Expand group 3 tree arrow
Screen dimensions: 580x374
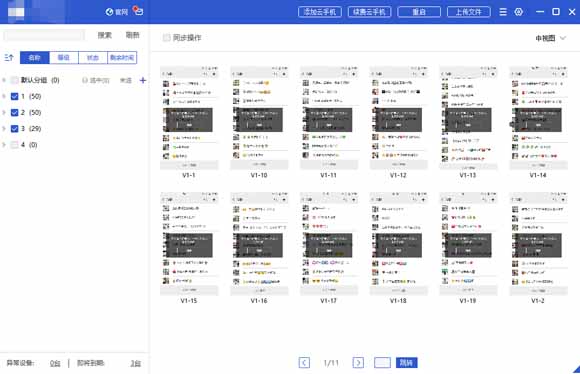tap(4, 129)
